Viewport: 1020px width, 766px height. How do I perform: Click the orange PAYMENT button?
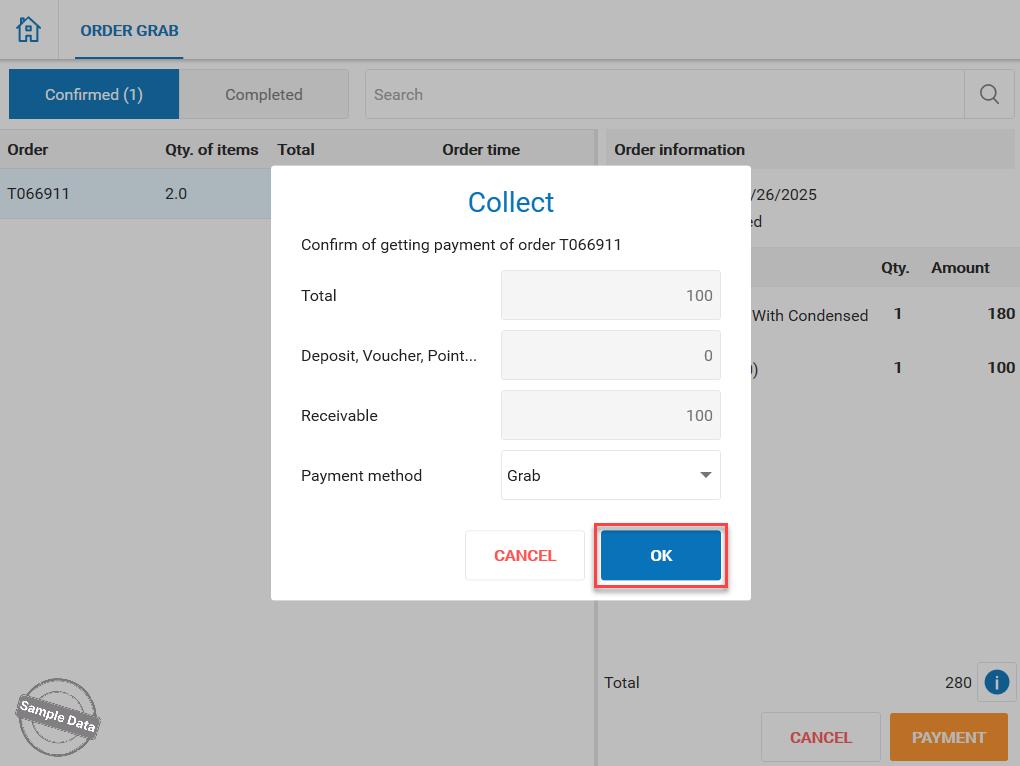pos(948,737)
